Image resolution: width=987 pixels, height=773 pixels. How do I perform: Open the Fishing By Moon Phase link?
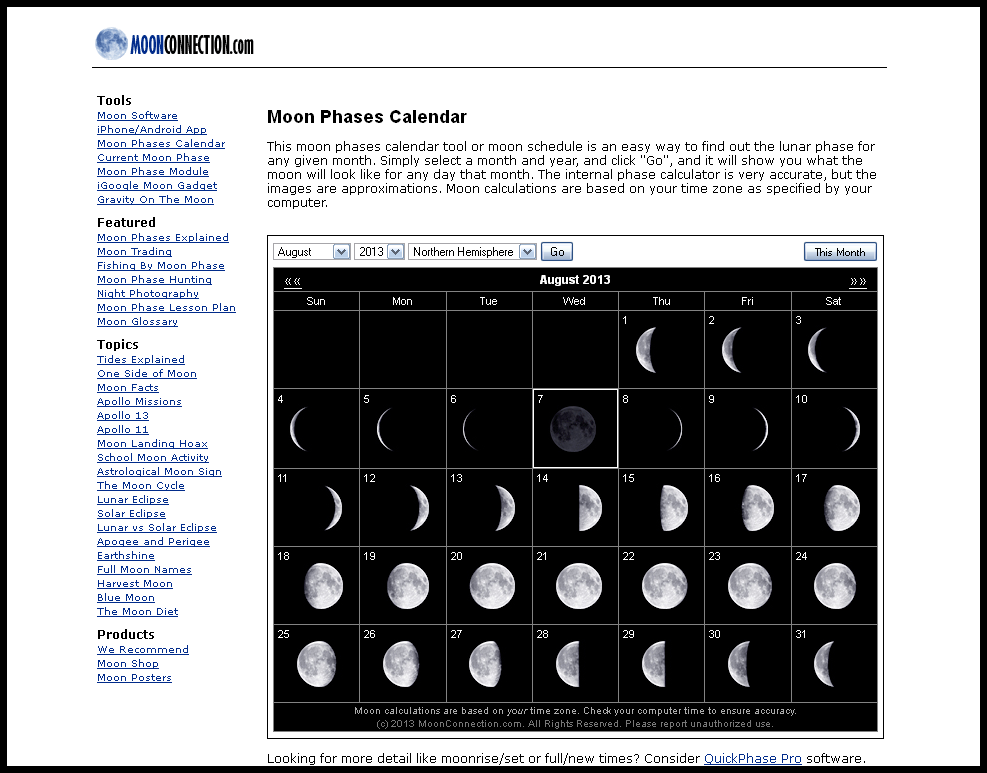click(x=161, y=266)
